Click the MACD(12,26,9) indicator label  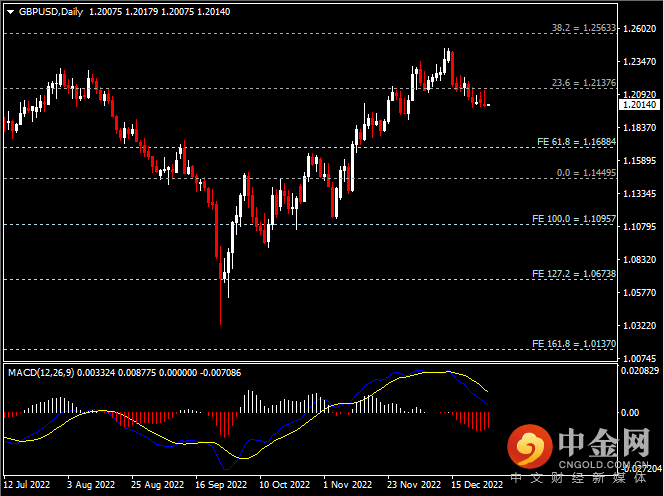pos(40,373)
